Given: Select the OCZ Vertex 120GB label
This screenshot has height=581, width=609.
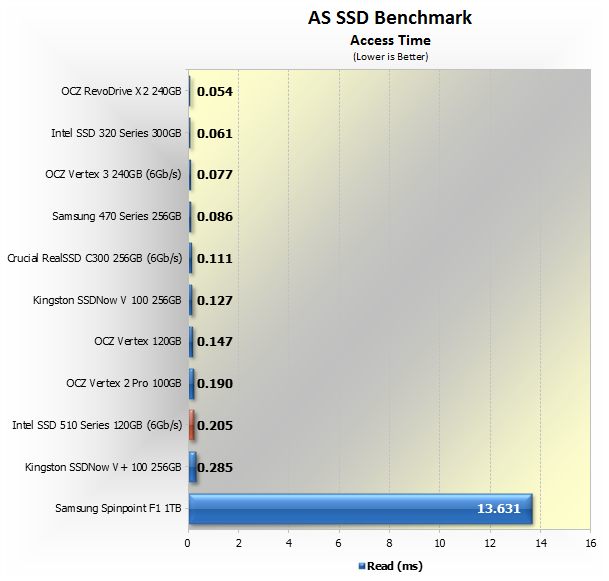Looking at the screenshot, I should pyautogui.click(x=138, y=341).
